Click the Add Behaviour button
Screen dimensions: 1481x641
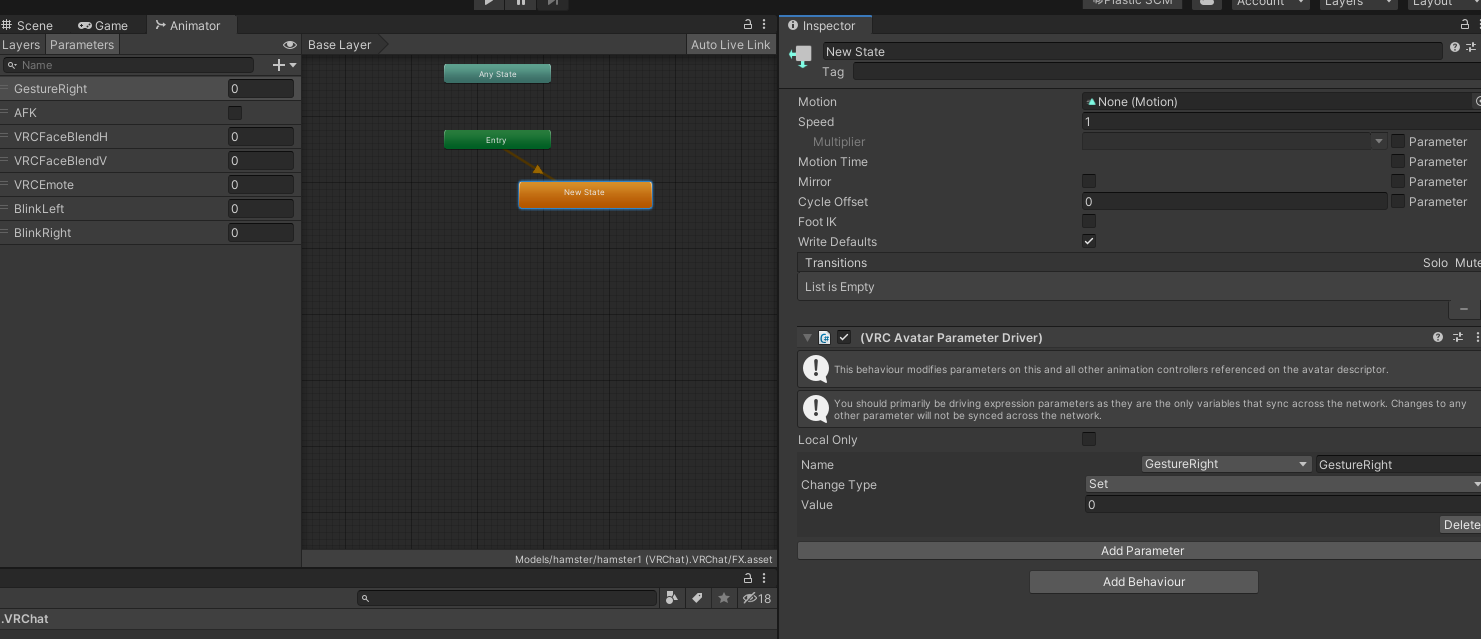(x=1143, y=581)
